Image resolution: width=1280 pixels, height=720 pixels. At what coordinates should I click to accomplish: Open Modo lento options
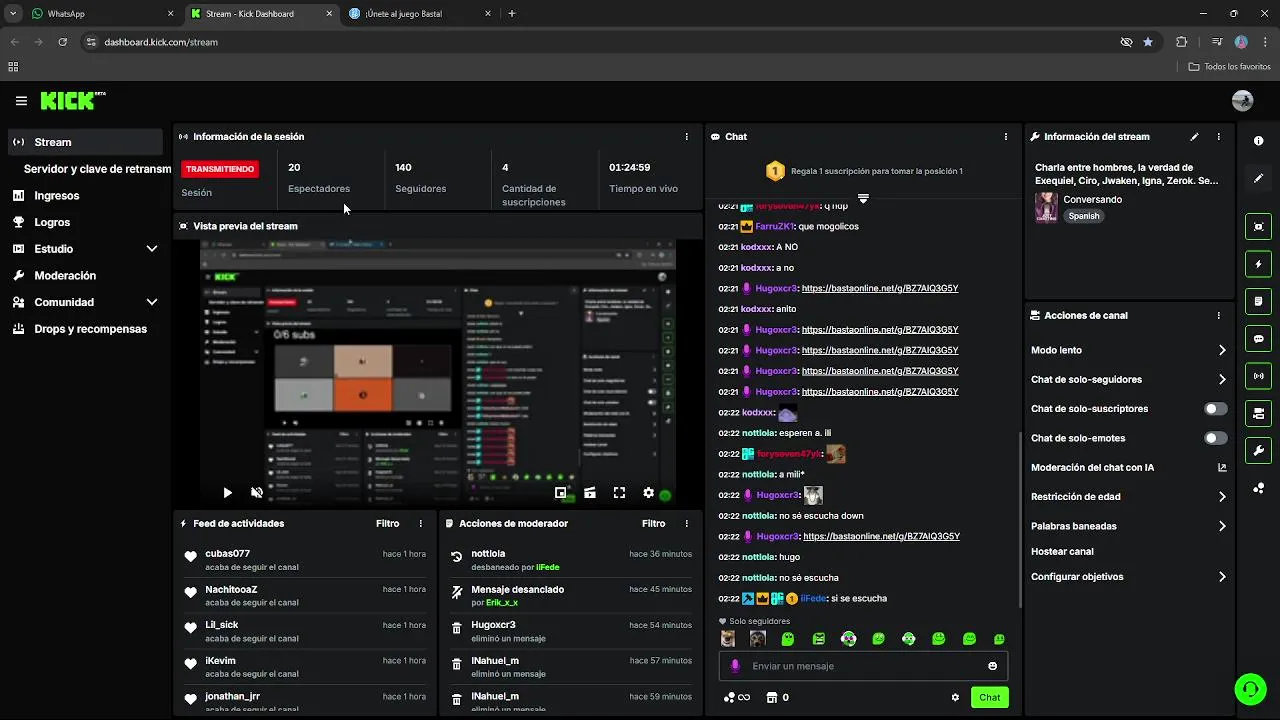click(1128, 350)
